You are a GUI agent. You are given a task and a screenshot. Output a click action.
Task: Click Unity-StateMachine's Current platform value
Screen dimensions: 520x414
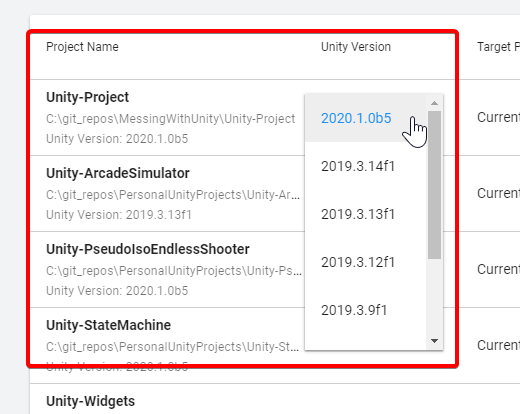point(498,345)
